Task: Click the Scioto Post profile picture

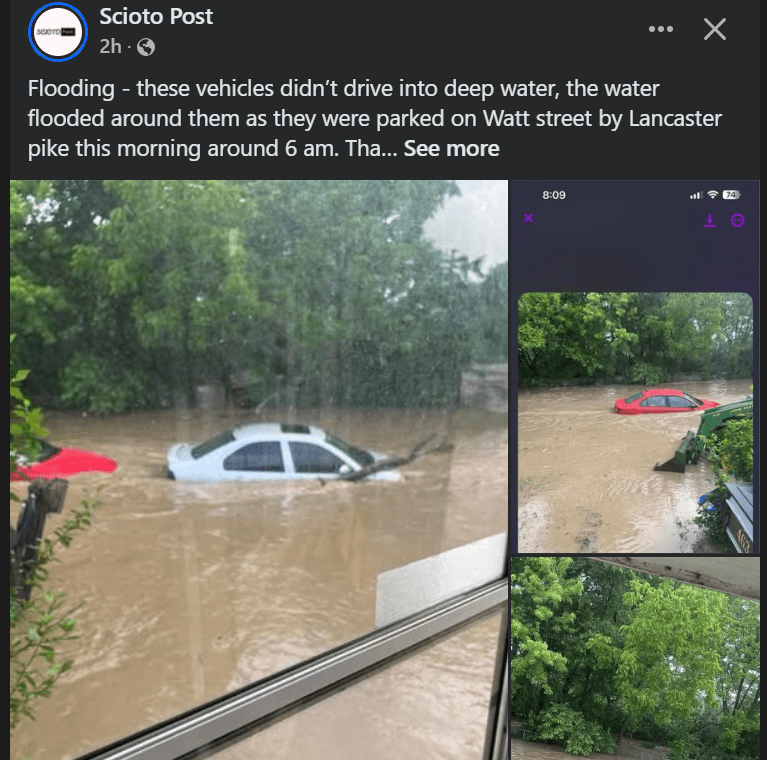Action: pos(58,32)
